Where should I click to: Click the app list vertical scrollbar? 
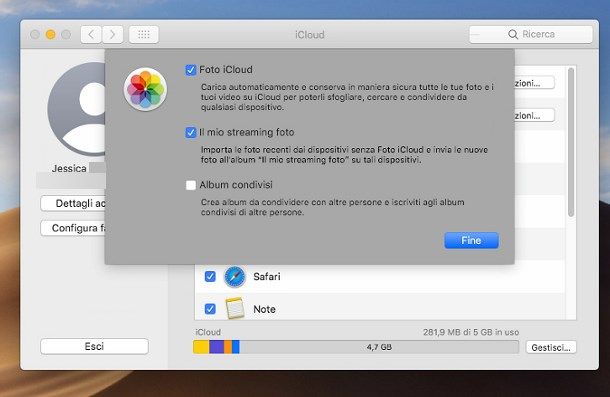coord(571,142)
